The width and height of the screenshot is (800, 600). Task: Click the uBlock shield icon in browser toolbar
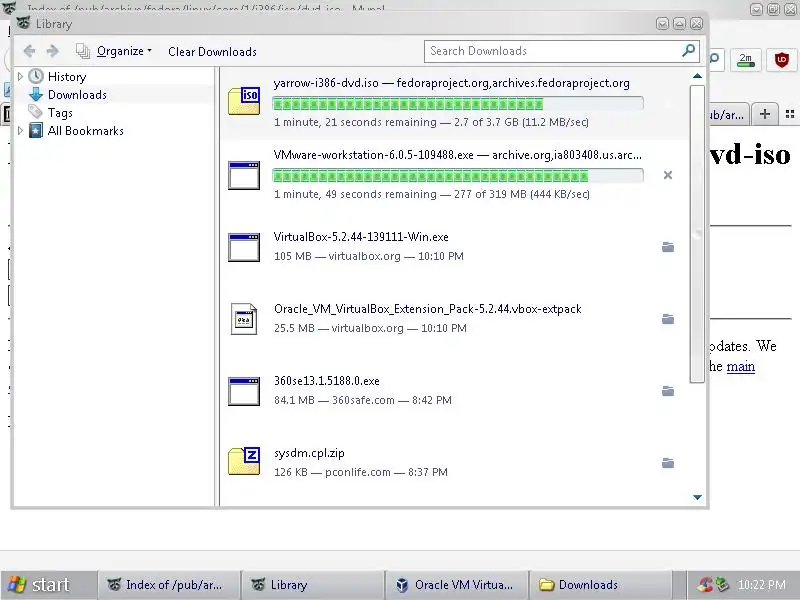[x=782, y=60]
